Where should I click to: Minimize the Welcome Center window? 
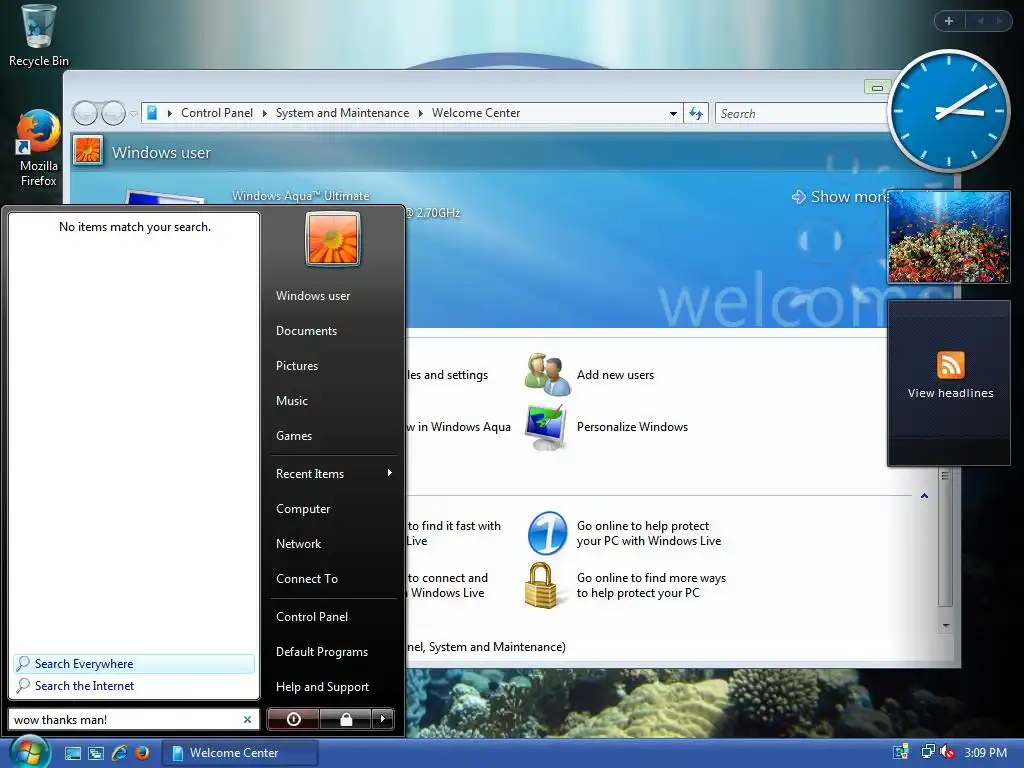pos(877,87)
